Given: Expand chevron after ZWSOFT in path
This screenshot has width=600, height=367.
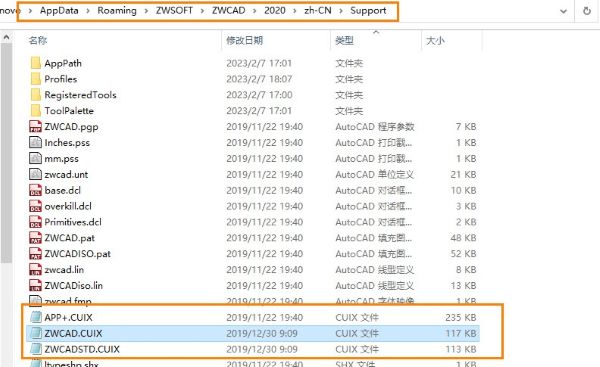Looking at the screenshot, I should pos(202,11).
